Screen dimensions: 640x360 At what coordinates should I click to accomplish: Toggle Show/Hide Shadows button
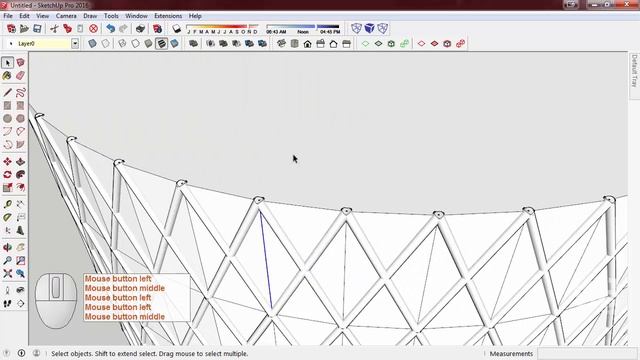(x=176, y=29)
